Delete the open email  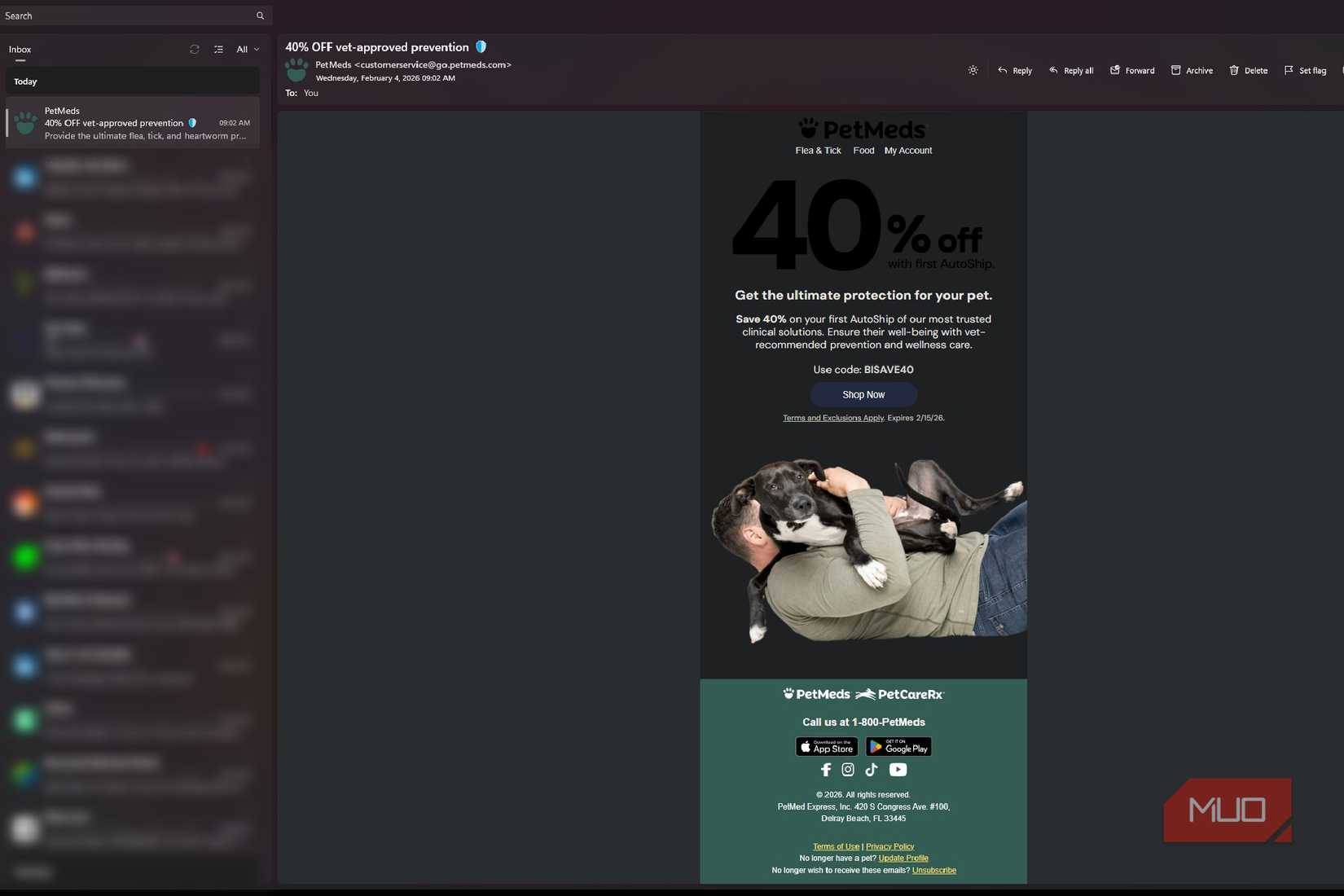(x=1248, y=71)
